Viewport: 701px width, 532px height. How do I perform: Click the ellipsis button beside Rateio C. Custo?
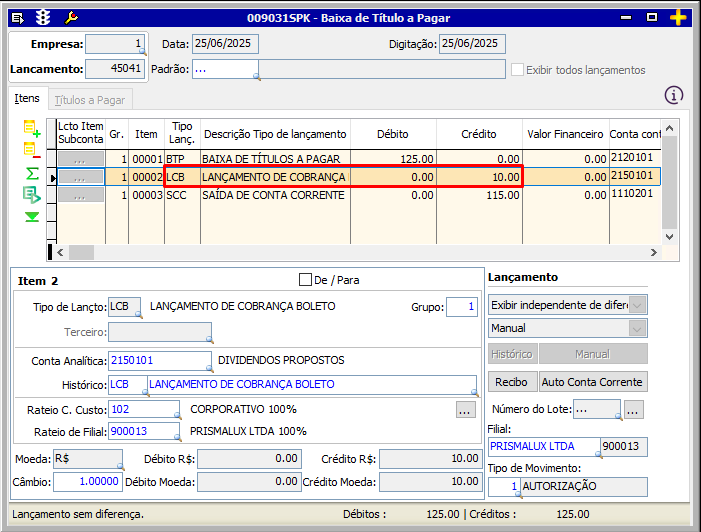click(464, 409)
